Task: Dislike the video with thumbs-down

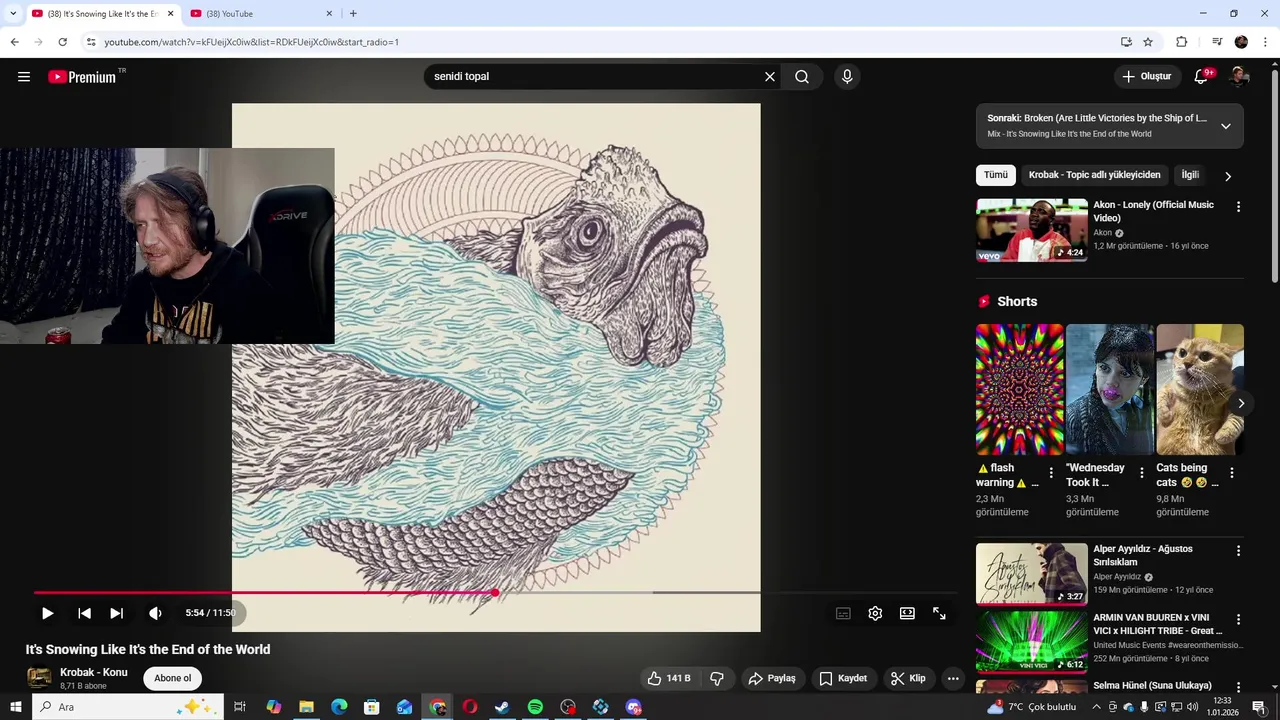Action: (x=717, y=678)
